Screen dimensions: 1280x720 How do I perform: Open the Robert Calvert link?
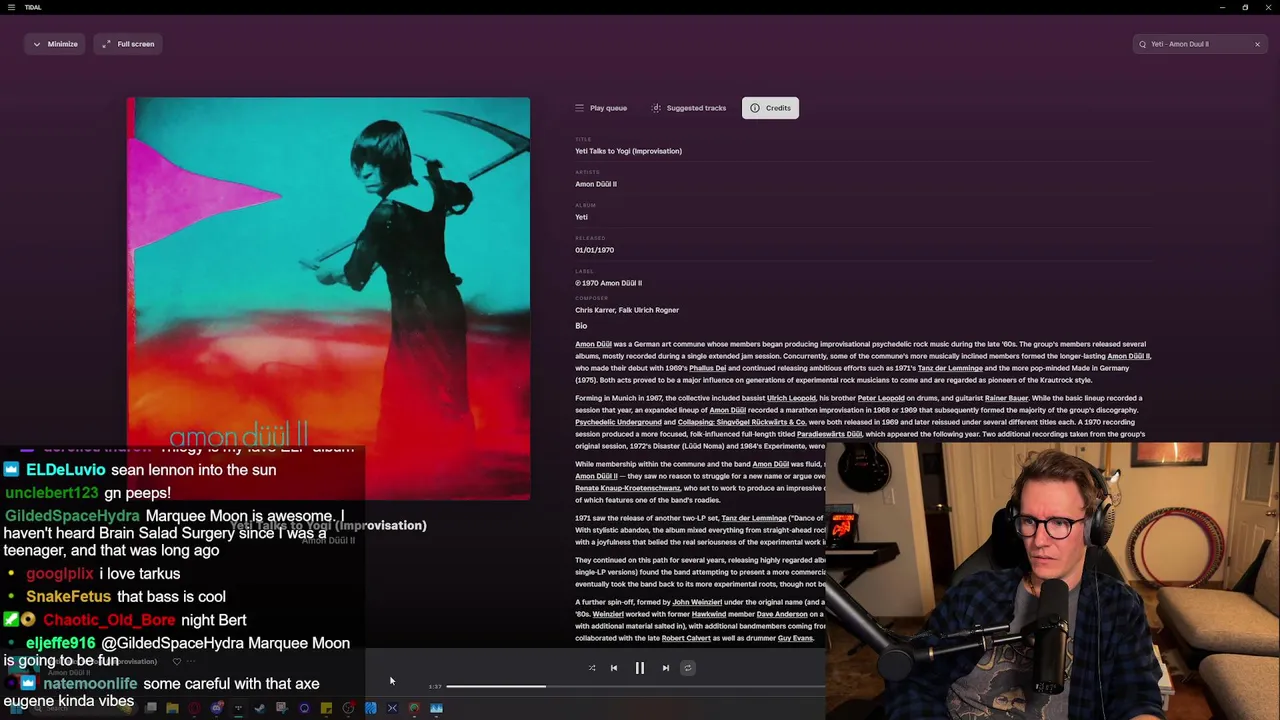686,638
